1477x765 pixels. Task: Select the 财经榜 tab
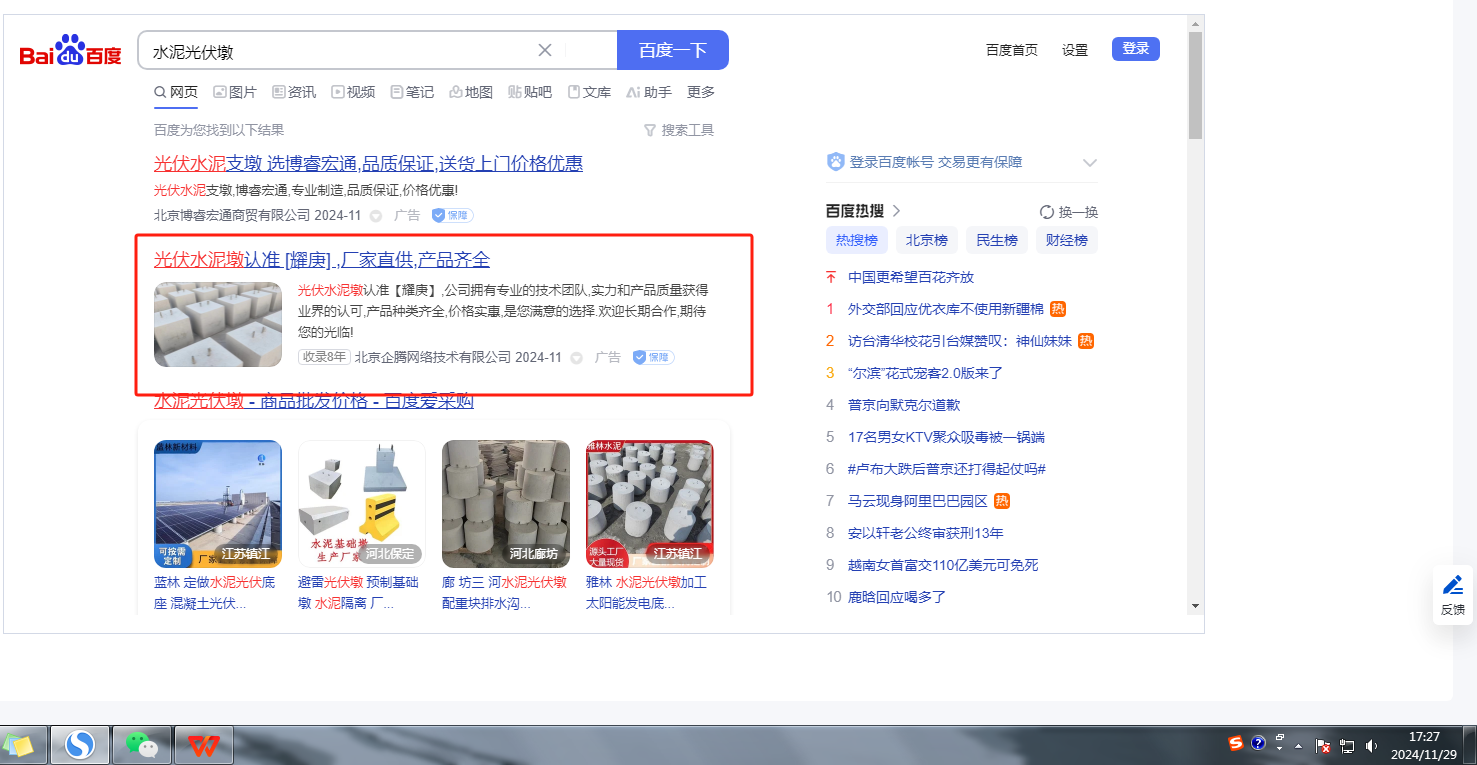click(1067, 240)
